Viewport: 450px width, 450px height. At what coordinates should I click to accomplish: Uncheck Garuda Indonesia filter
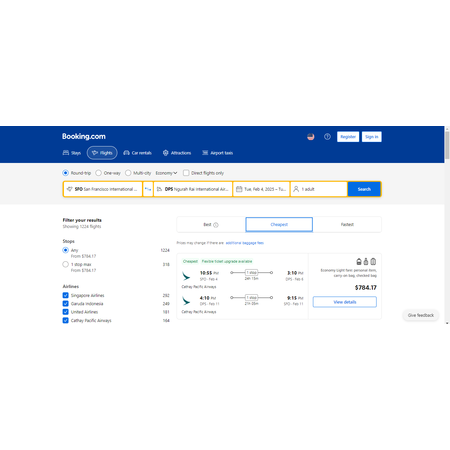click(66, 304)
